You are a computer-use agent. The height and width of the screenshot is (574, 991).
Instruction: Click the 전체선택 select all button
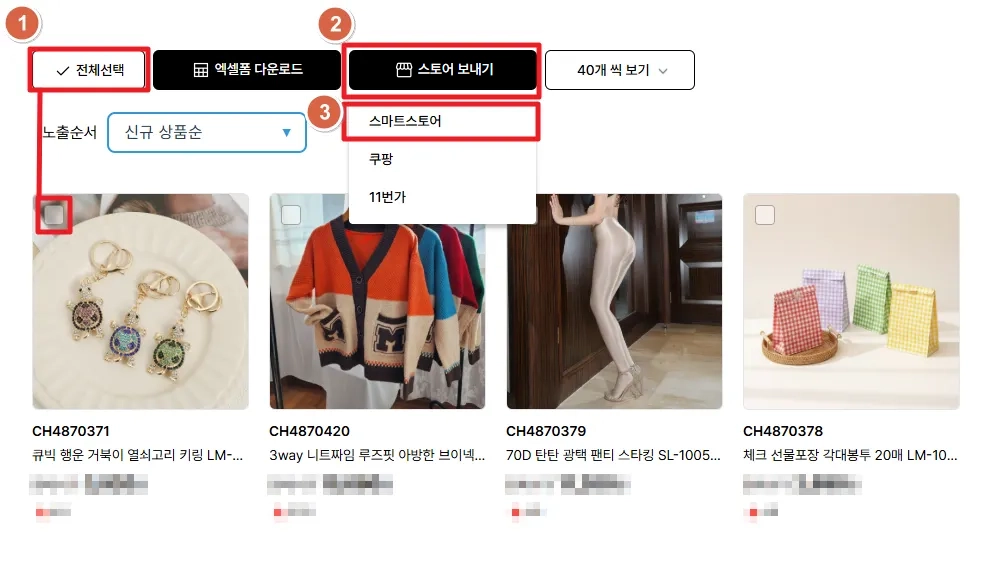(89, 70)
